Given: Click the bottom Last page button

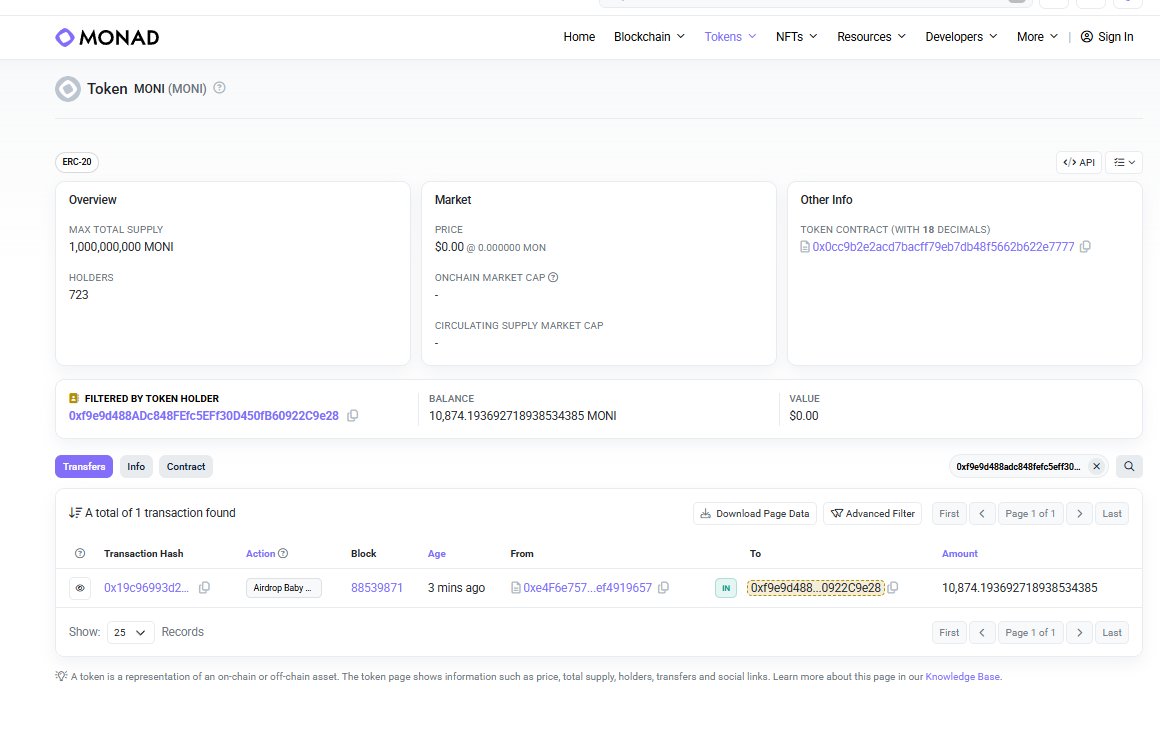Looking at the screenshot, I should click(1112, 633).
